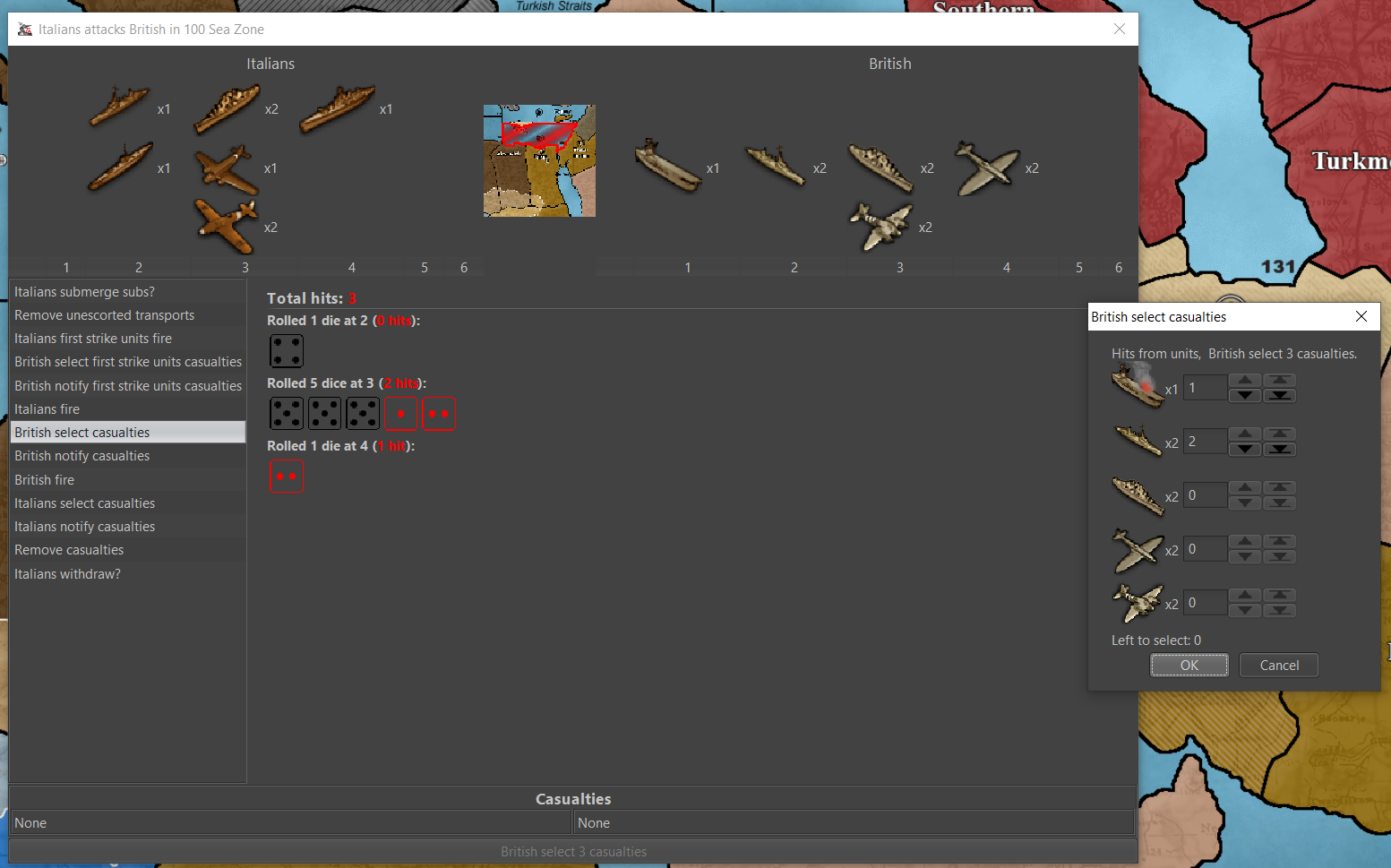The width and height of the screenshot is (1391, 868).
Task: Click the British x2 destroyer icon in battle panel column 2
Action: point(776,166)
